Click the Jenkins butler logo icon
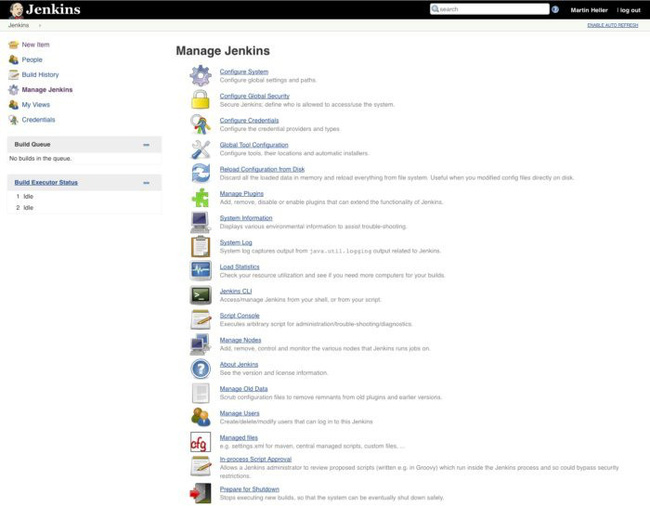 16,10
